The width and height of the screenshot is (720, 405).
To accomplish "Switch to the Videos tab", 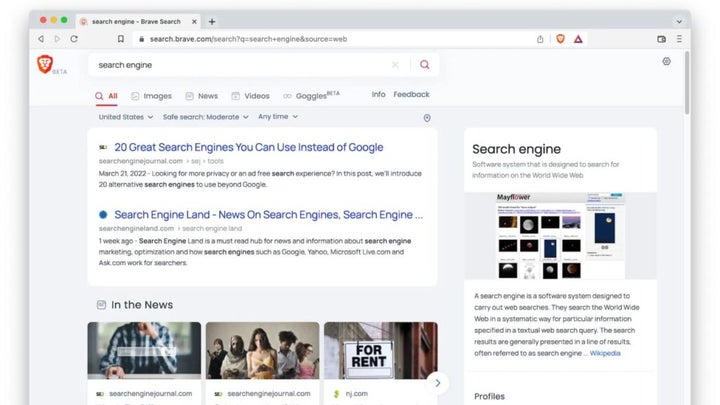I will tap(250, 96).
